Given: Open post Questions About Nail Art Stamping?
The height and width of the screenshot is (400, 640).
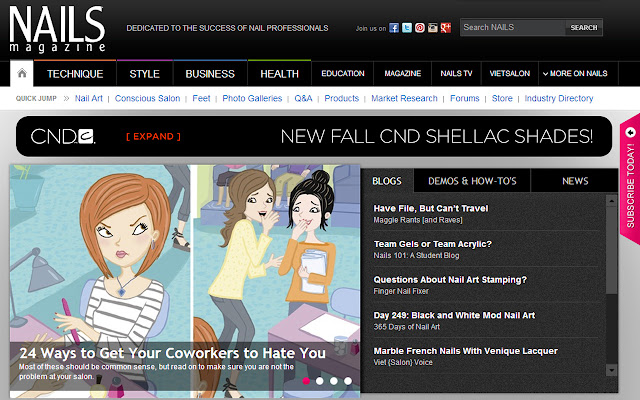Looking at the screenshot, I should [x=450, y=280].
